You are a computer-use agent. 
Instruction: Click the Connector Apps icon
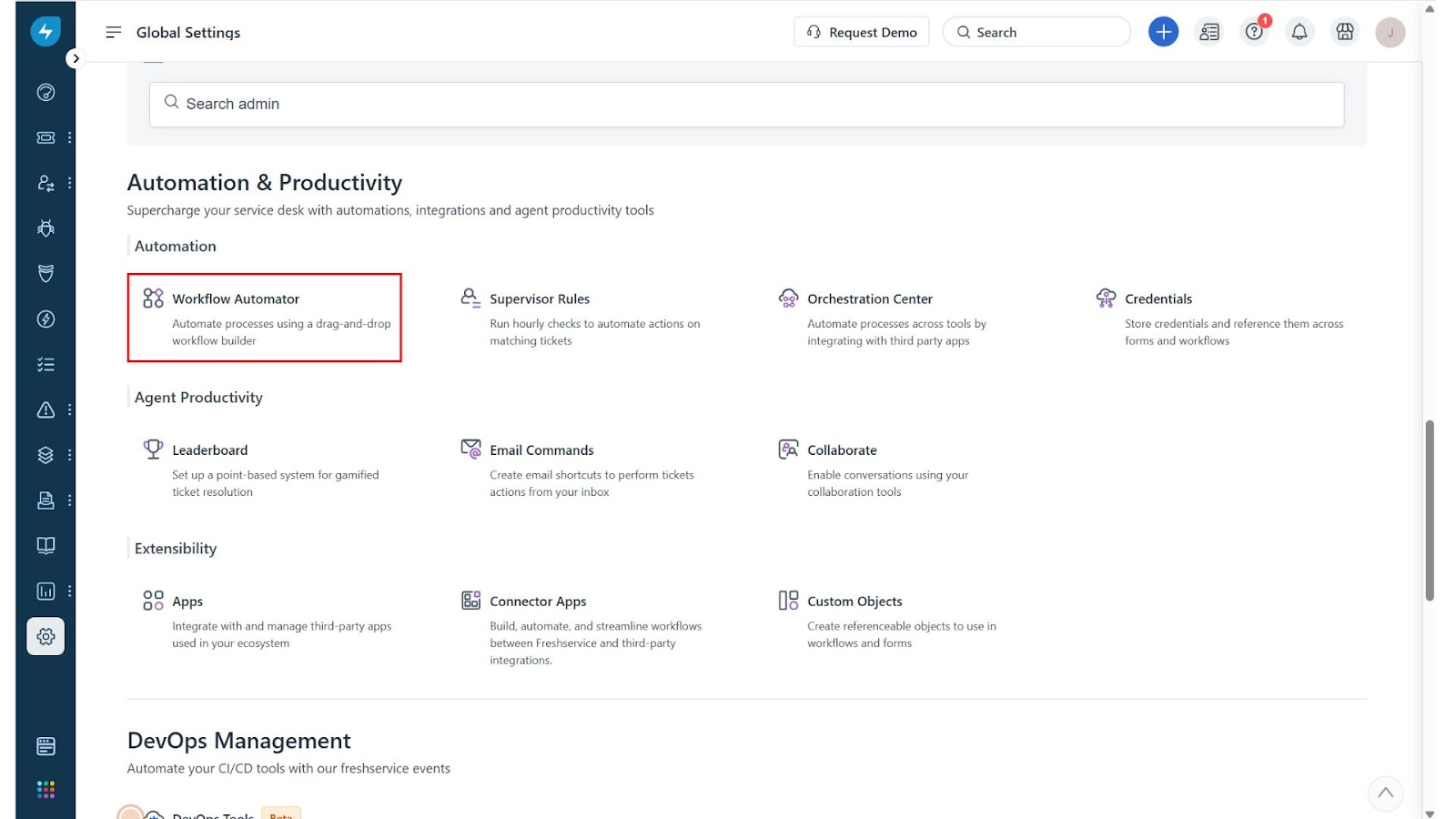470,600
